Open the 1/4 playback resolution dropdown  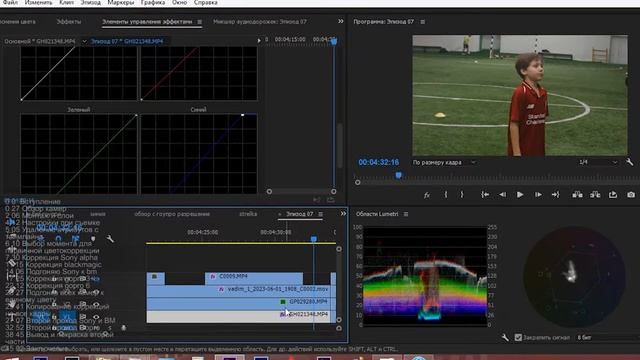point(598,162)
